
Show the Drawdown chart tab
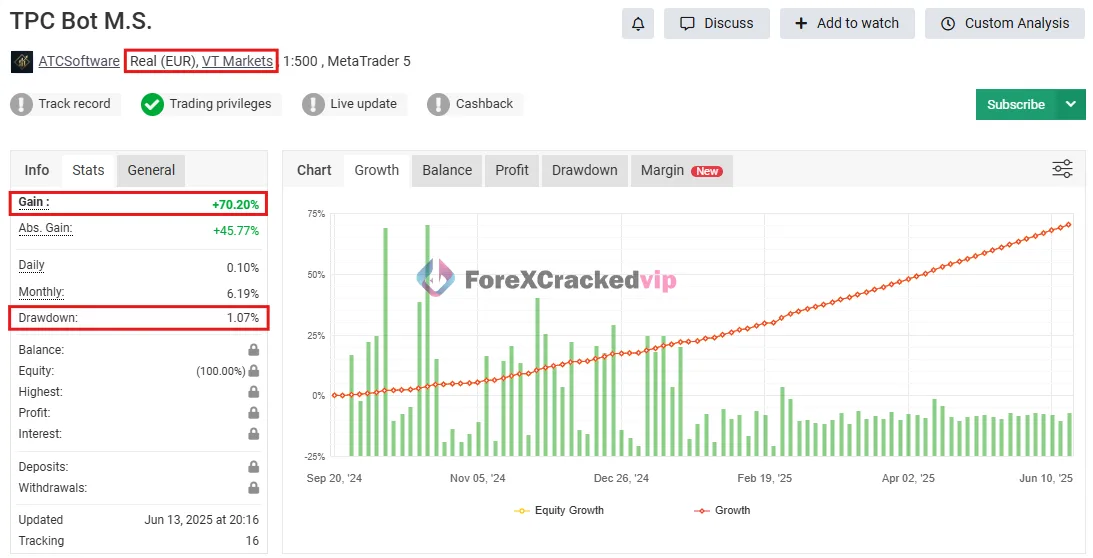tap(584, 170)
